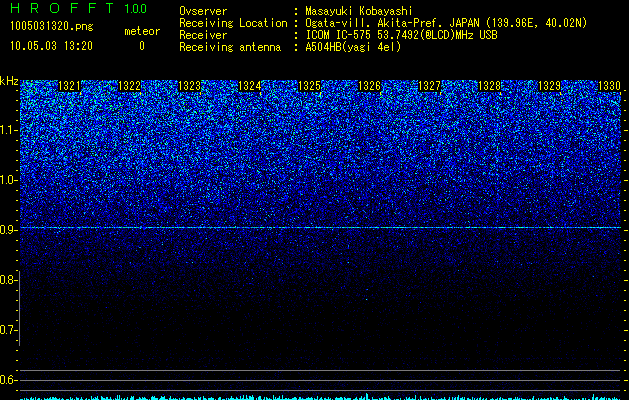Click the 1321 time marker
The height and width of the screenshot is (400, 629).
[69, 86]
